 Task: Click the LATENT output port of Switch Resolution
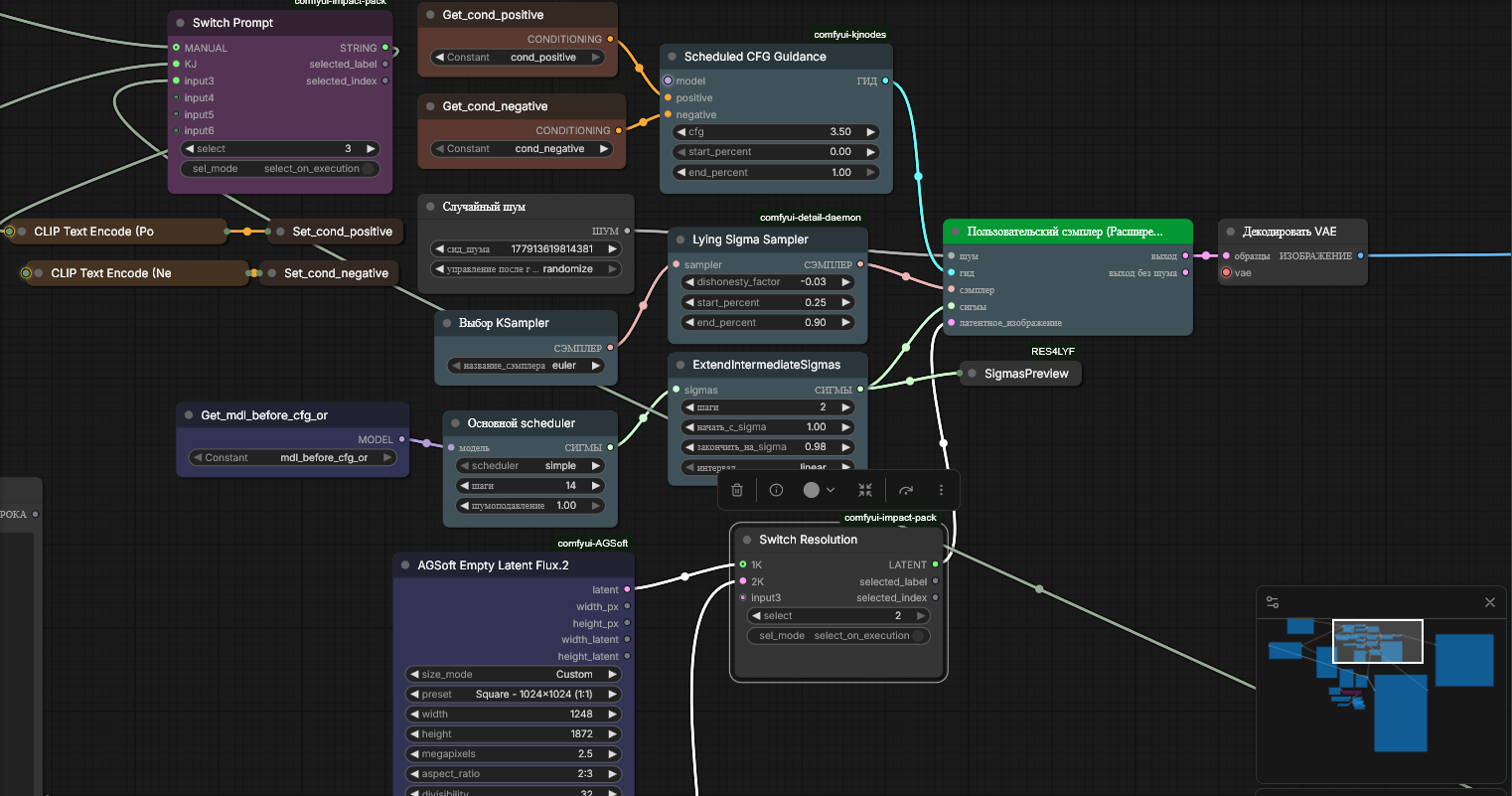pyautogui.click(x=935, y=564)
